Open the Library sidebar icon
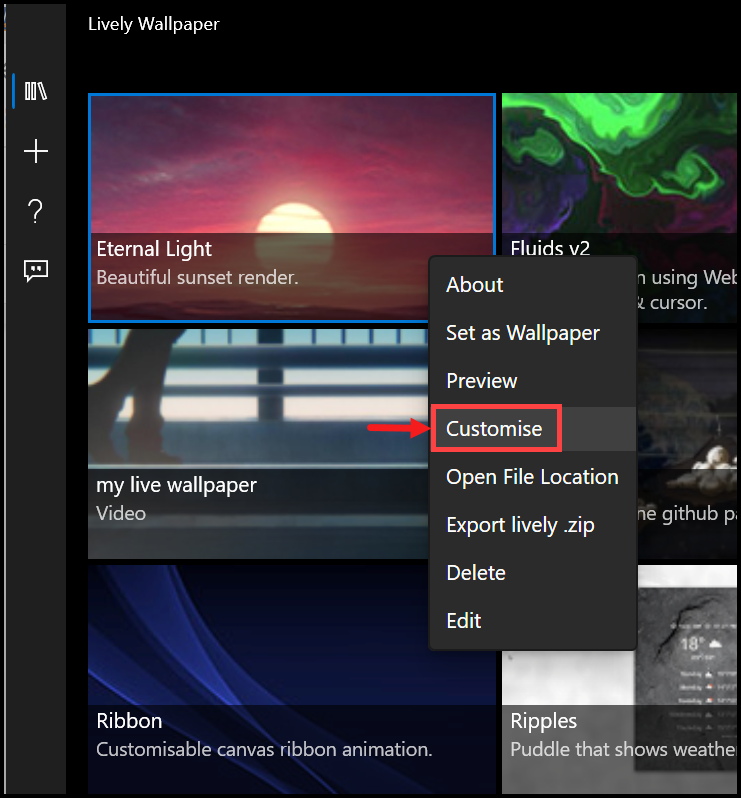The width and height of the screenshot is (741, 798). [x=36, y=91]
